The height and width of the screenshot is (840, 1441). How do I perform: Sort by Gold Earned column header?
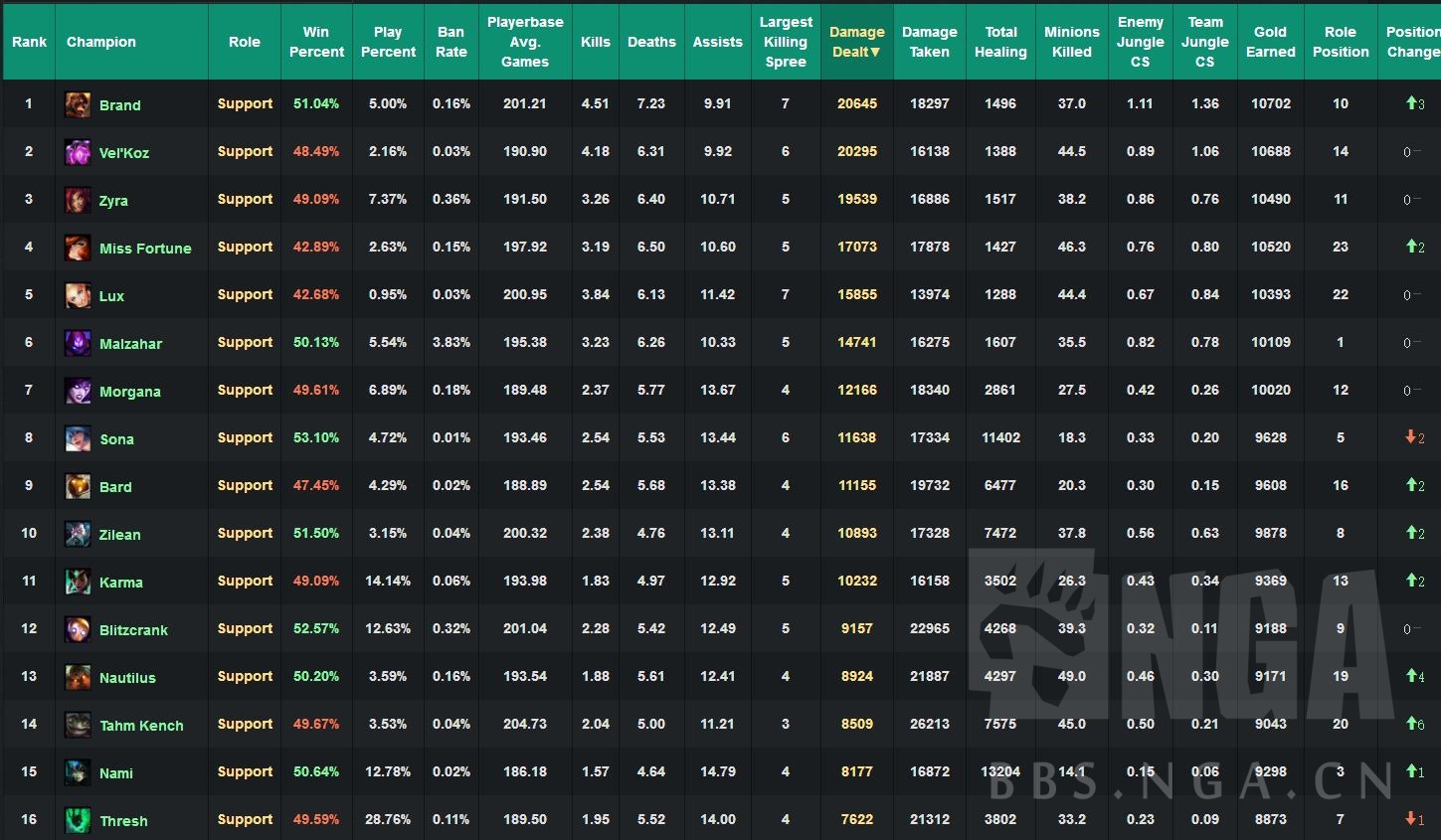pyautogui.click(x=1270, y=42)
